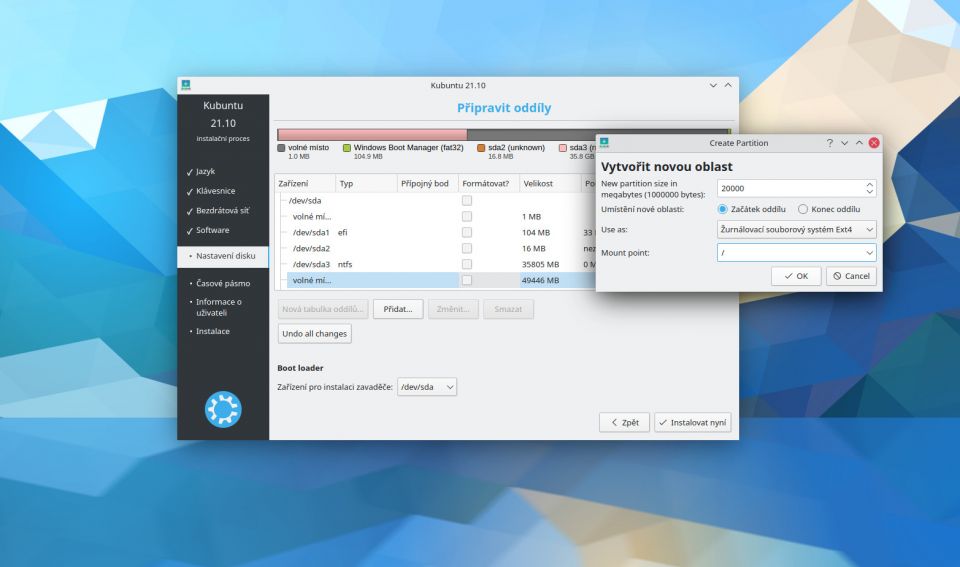
Task: Click the Smazat button
Action: [x=508, y=309]
